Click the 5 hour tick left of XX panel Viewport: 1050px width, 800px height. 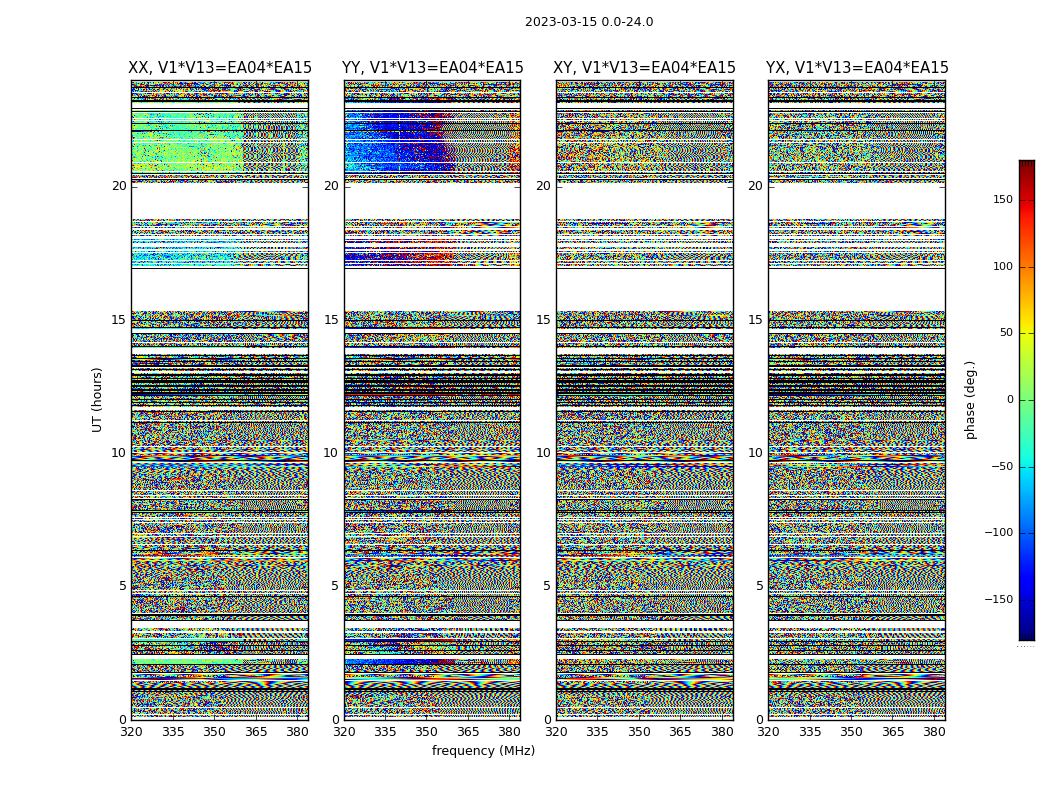coord(123,586)
